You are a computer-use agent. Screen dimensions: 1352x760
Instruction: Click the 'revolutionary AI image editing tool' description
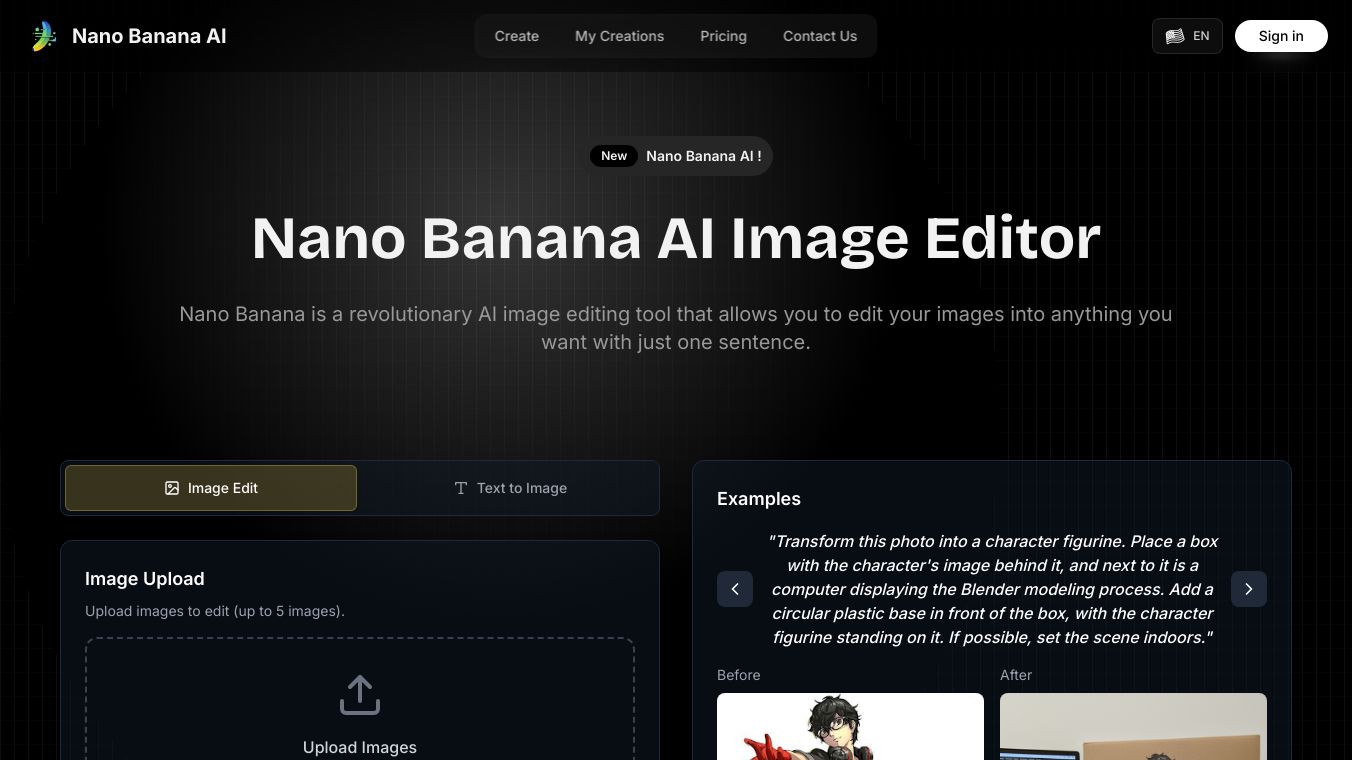[676, 328]
